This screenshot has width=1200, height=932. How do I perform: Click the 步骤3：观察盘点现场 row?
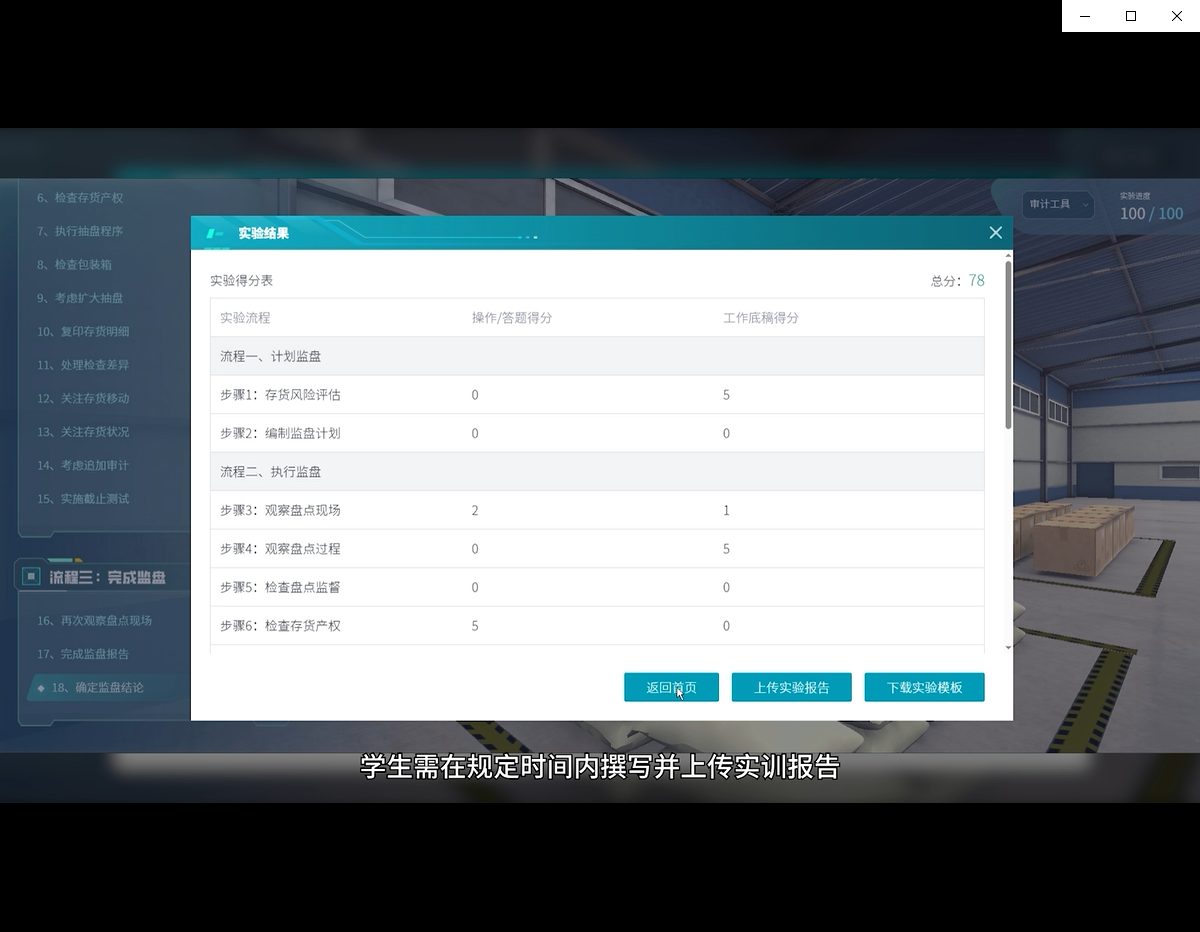coord(597,510)
